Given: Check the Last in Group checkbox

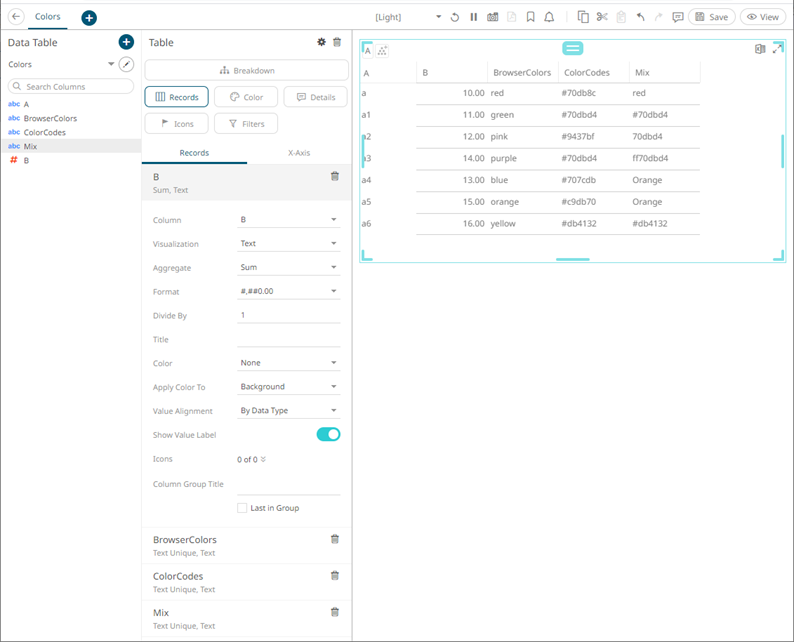Looking at the screenshot, I should 242,508.
